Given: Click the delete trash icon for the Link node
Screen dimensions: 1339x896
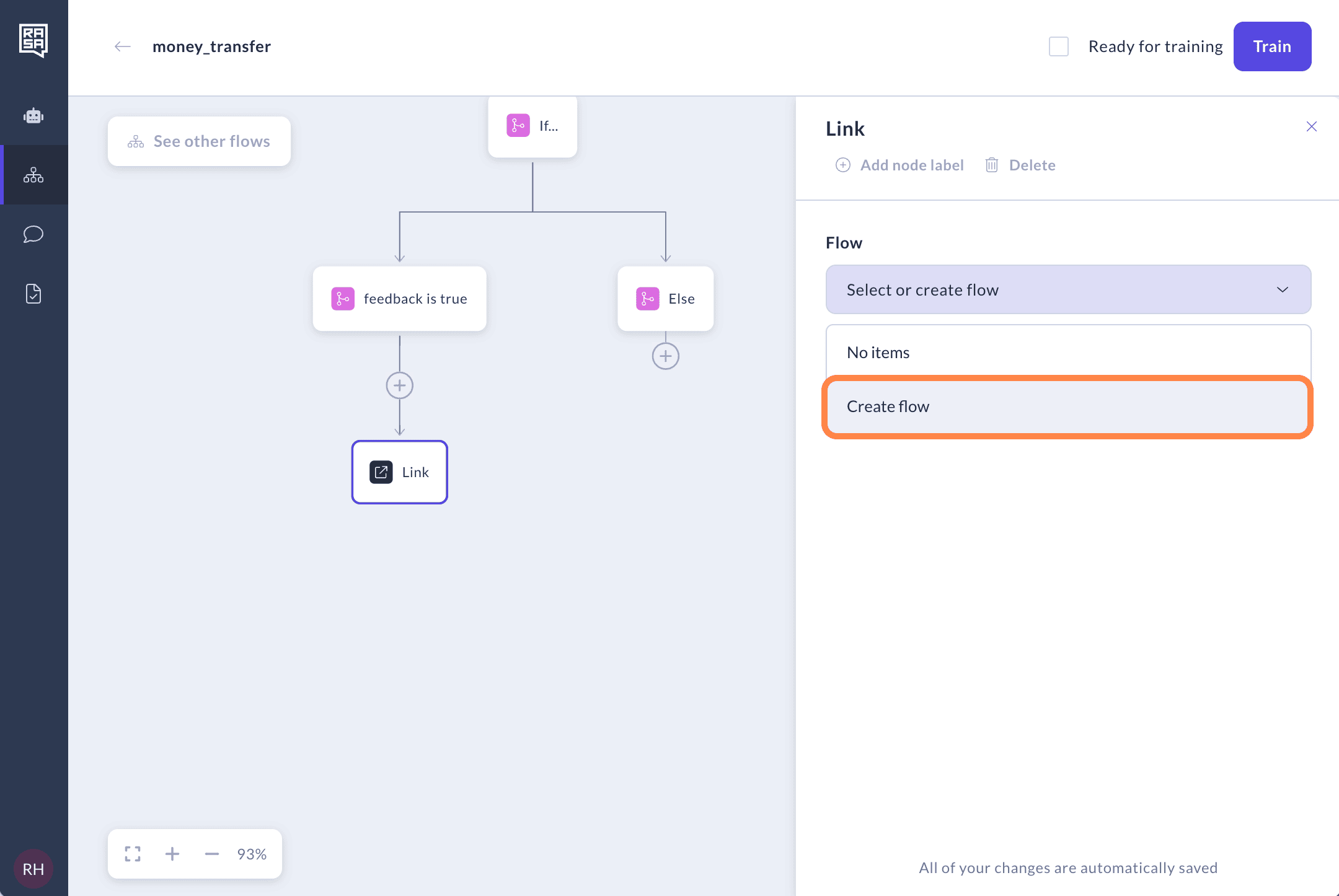Looking at the screenshot, I should click(x=991, y=165).
